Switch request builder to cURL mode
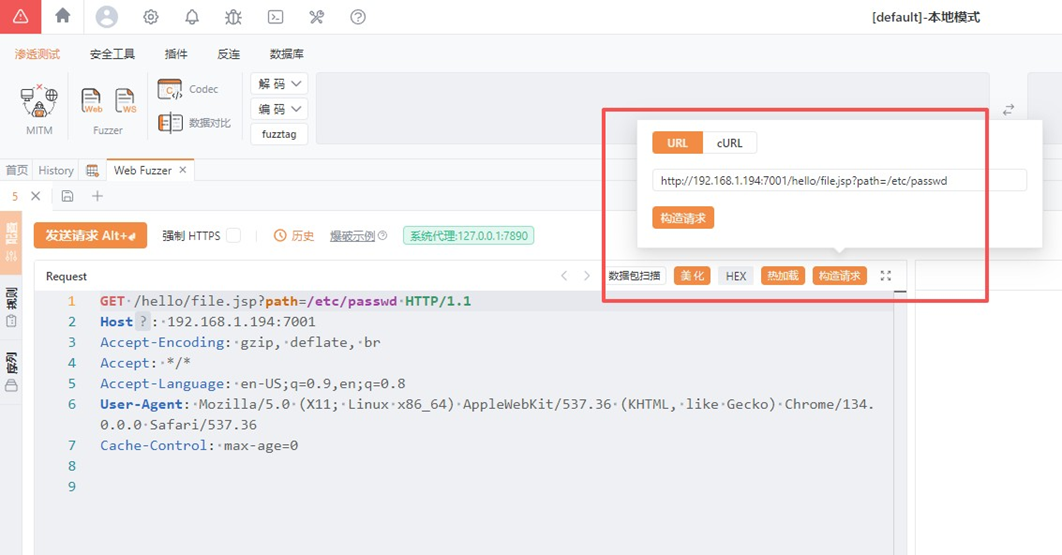The width and height of the screenshot is (1062, 555). 730,143
